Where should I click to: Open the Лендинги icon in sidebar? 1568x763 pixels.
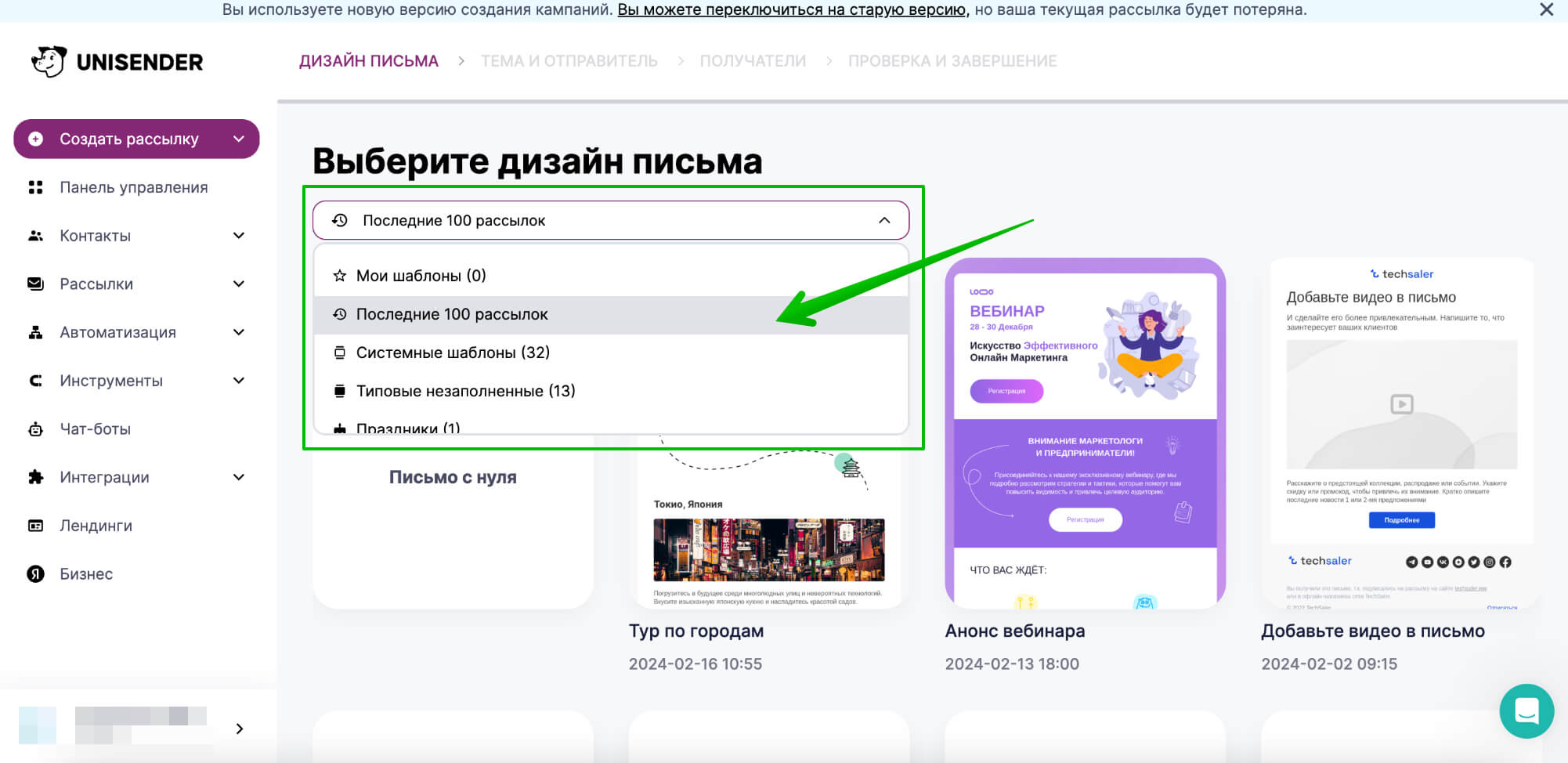point(36,525)
